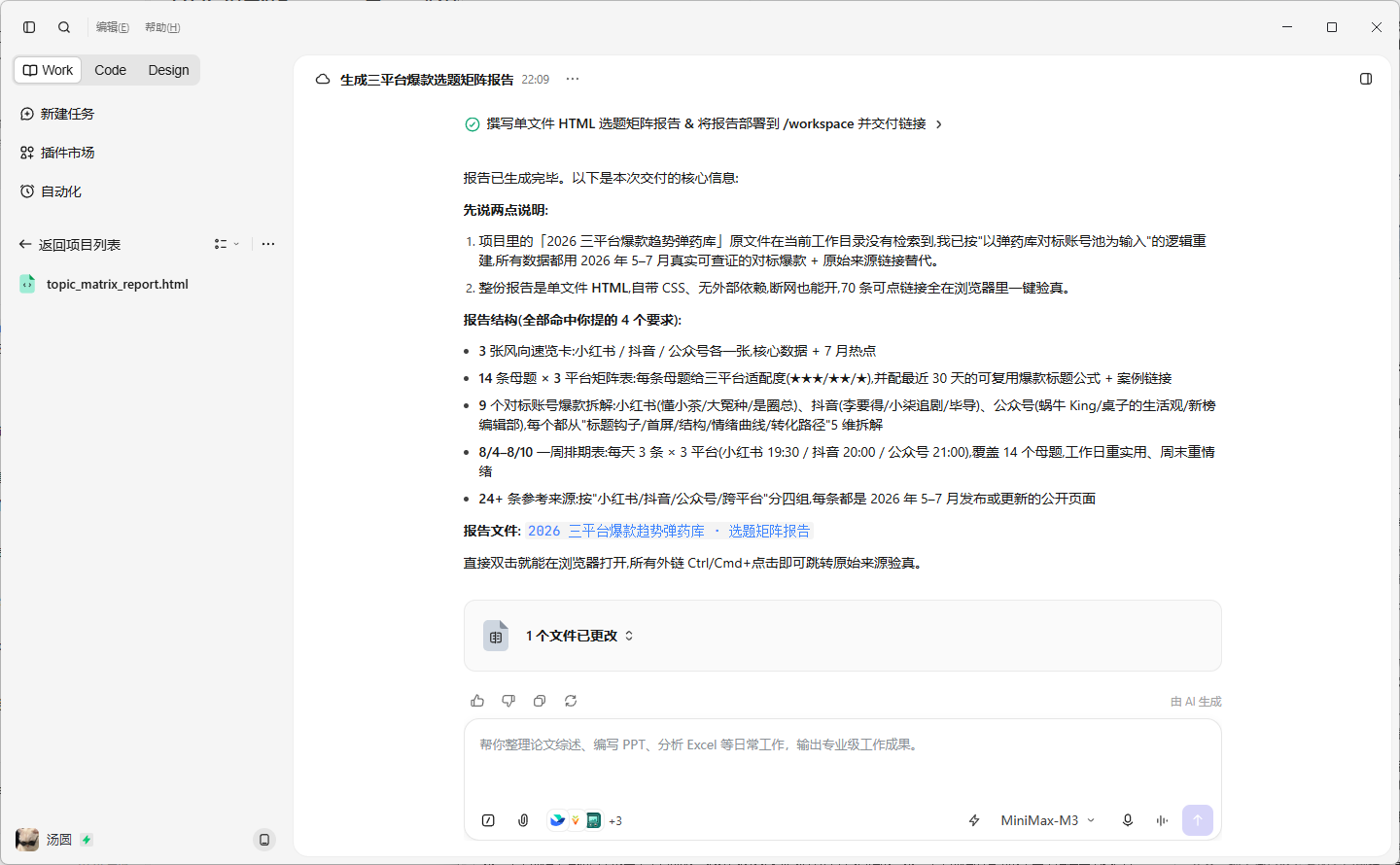Start voice input with the microphone icon
The image size is (1400, 865).
point(1128,820)
